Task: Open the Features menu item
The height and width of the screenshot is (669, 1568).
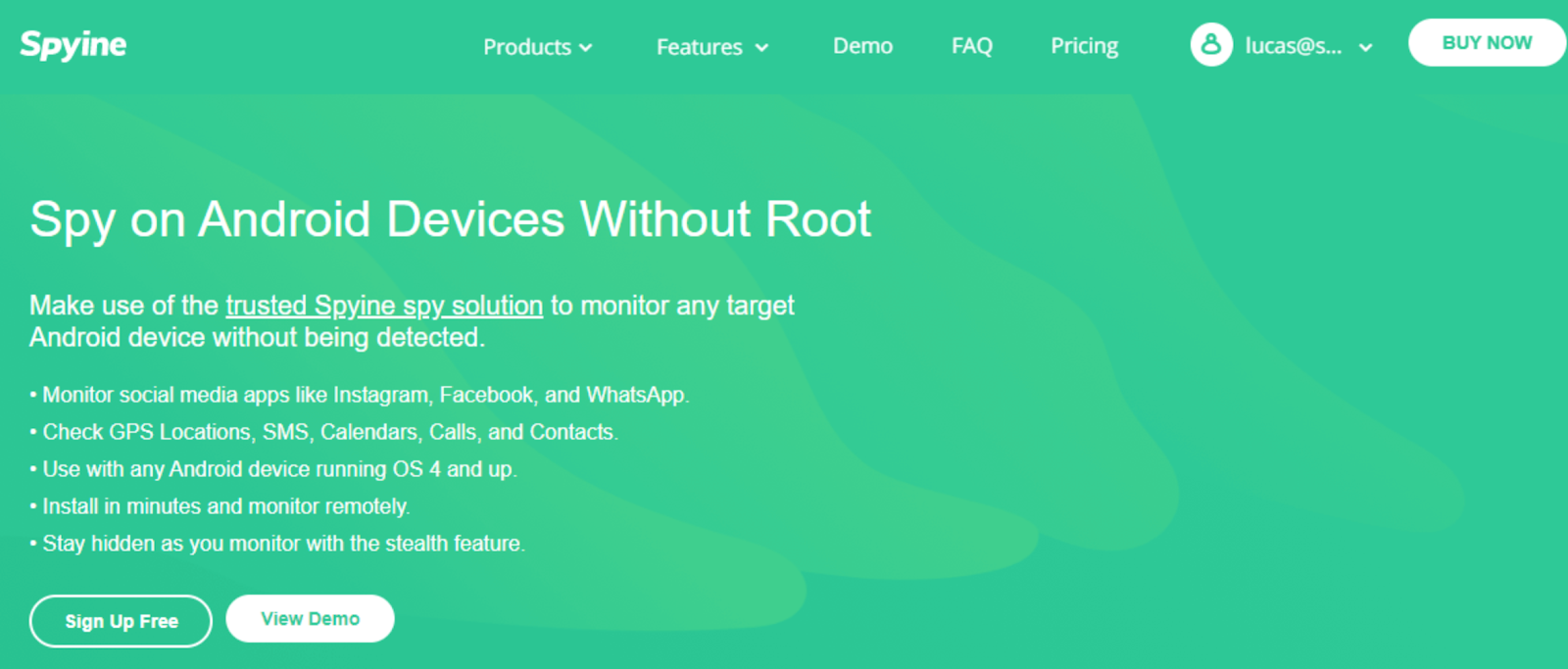Action: point(700,46)
